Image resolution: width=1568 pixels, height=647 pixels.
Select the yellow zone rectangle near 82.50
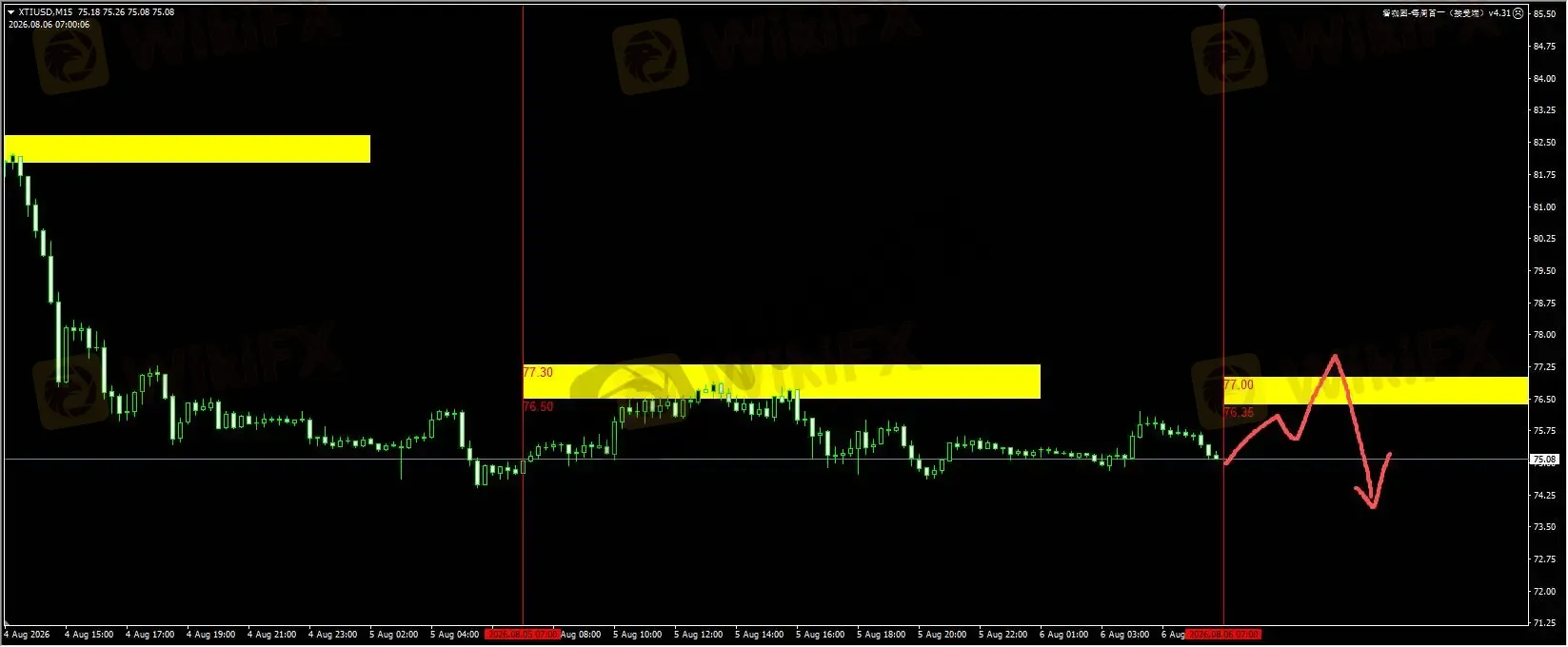[x=188, y=148]
